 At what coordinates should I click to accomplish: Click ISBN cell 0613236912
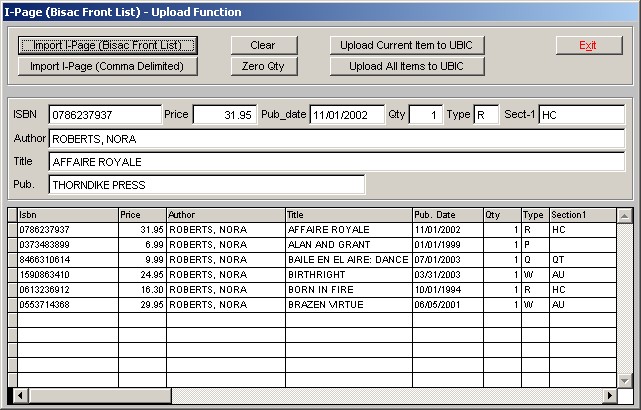tap(68, 290)
